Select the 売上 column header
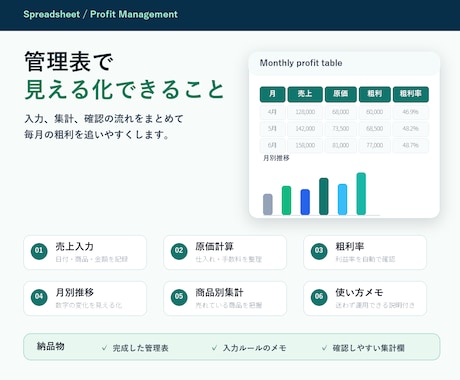The width and height of the screenshot is (460, 380). tap(305, 94)
